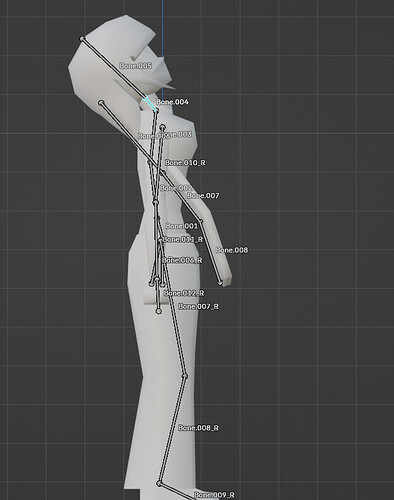Image resolution: width=394 pixels, height=500 pixels.
Task: Select the Bone.001 lower spine label
Action: pyautogui.click(x=181, y=226)
